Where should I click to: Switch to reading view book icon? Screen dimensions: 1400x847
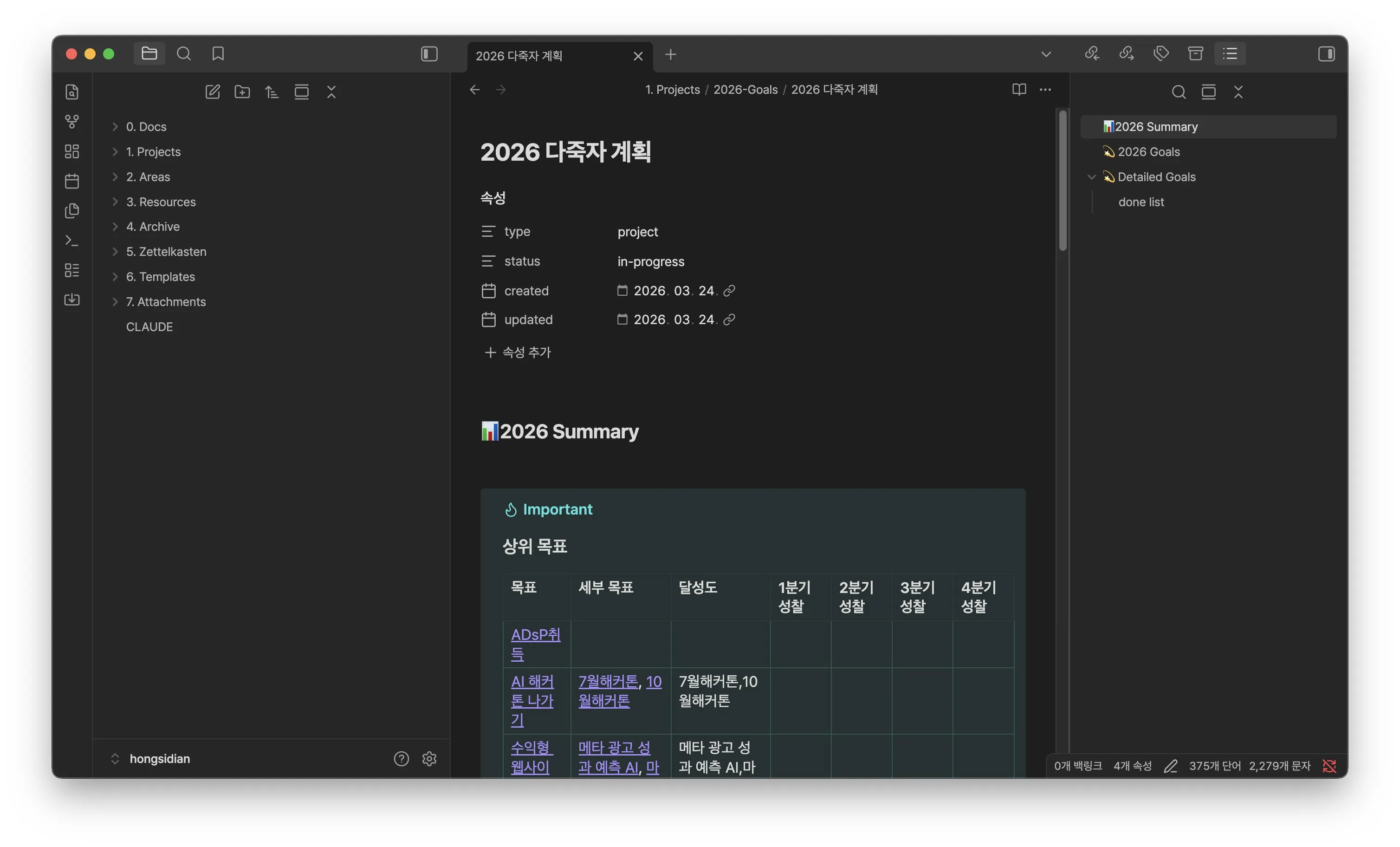click(x=1019, y=89)
